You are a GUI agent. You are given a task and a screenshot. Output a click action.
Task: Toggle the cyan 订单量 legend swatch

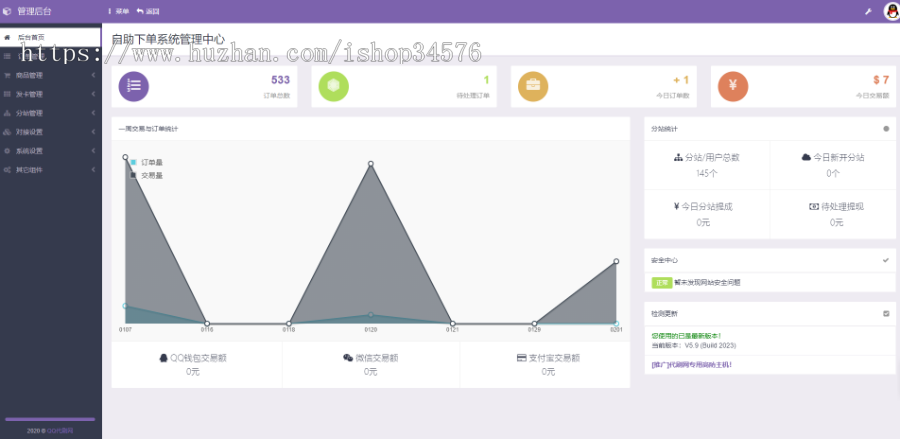point(133,162)
